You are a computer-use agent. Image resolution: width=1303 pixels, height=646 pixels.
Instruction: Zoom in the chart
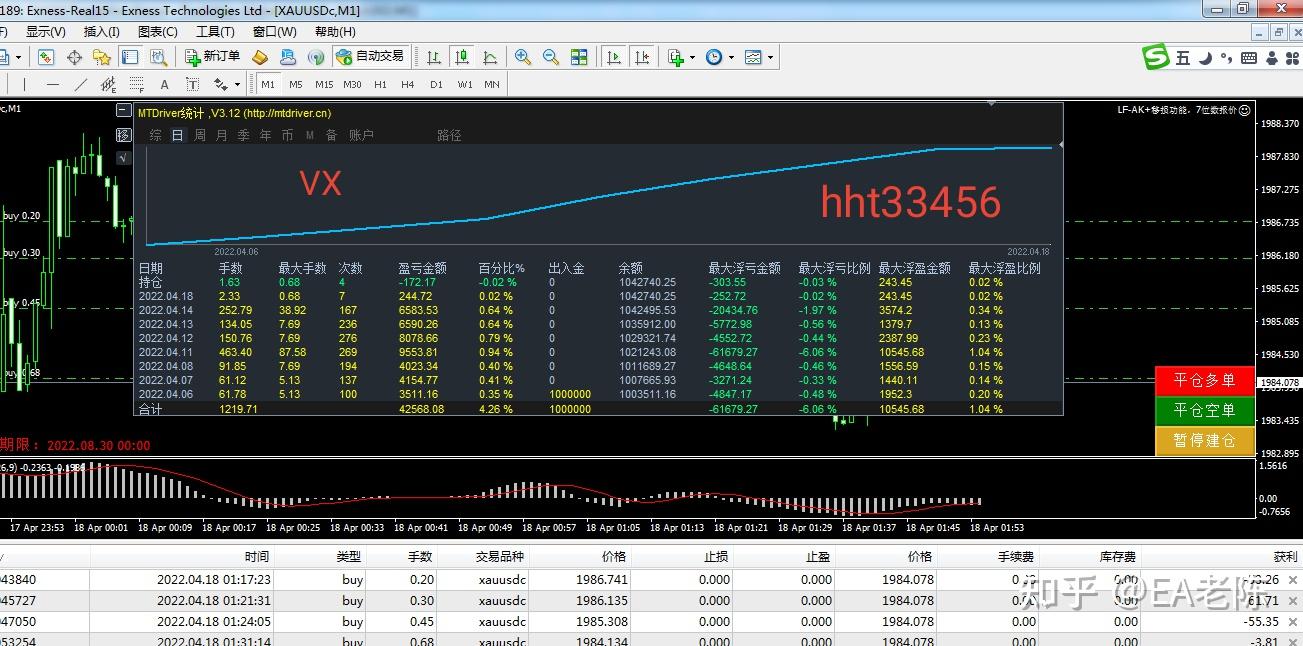(523, 57)
